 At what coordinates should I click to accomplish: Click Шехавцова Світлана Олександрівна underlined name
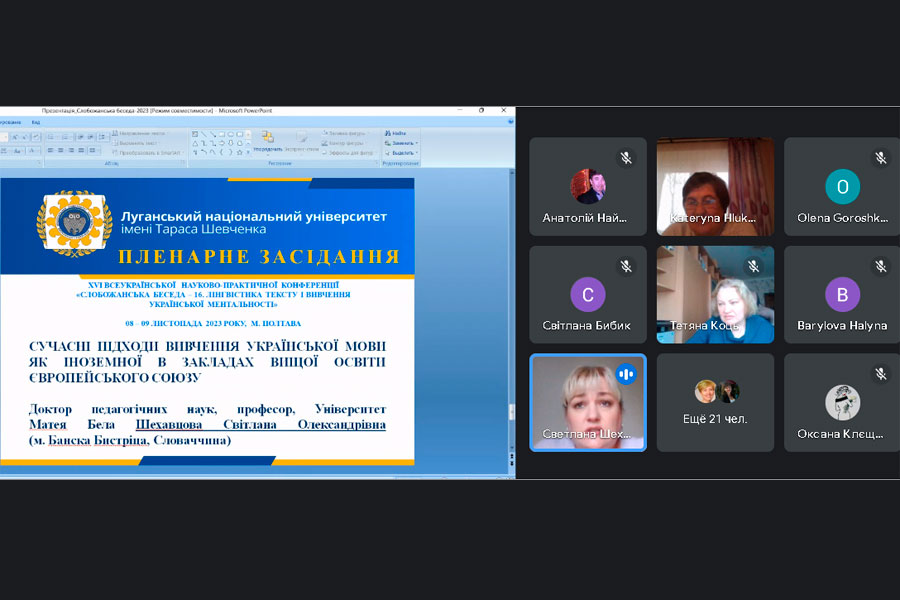pos(261,425)
